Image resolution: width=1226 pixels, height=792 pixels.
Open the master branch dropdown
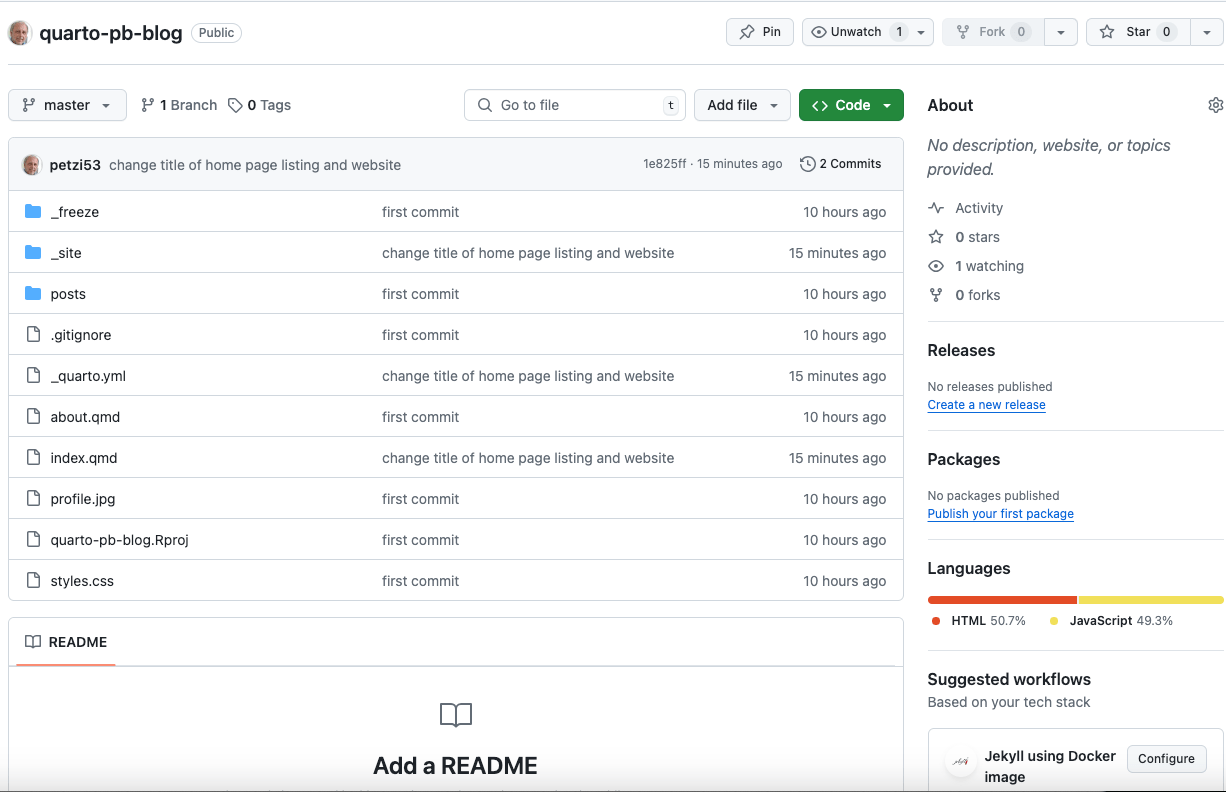[67, 105]
